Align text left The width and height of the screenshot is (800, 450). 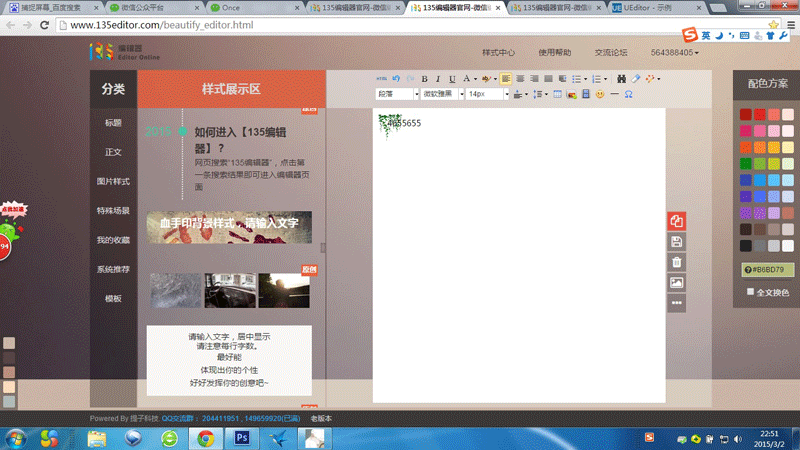coord(506,79)
